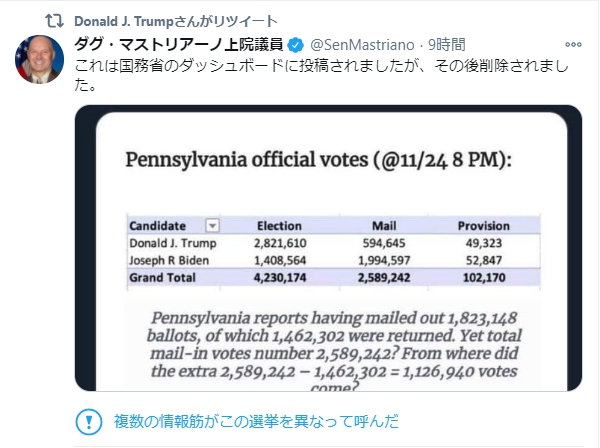Open the Donald J. Trumpさんがリツイート link

pos(177,20)
